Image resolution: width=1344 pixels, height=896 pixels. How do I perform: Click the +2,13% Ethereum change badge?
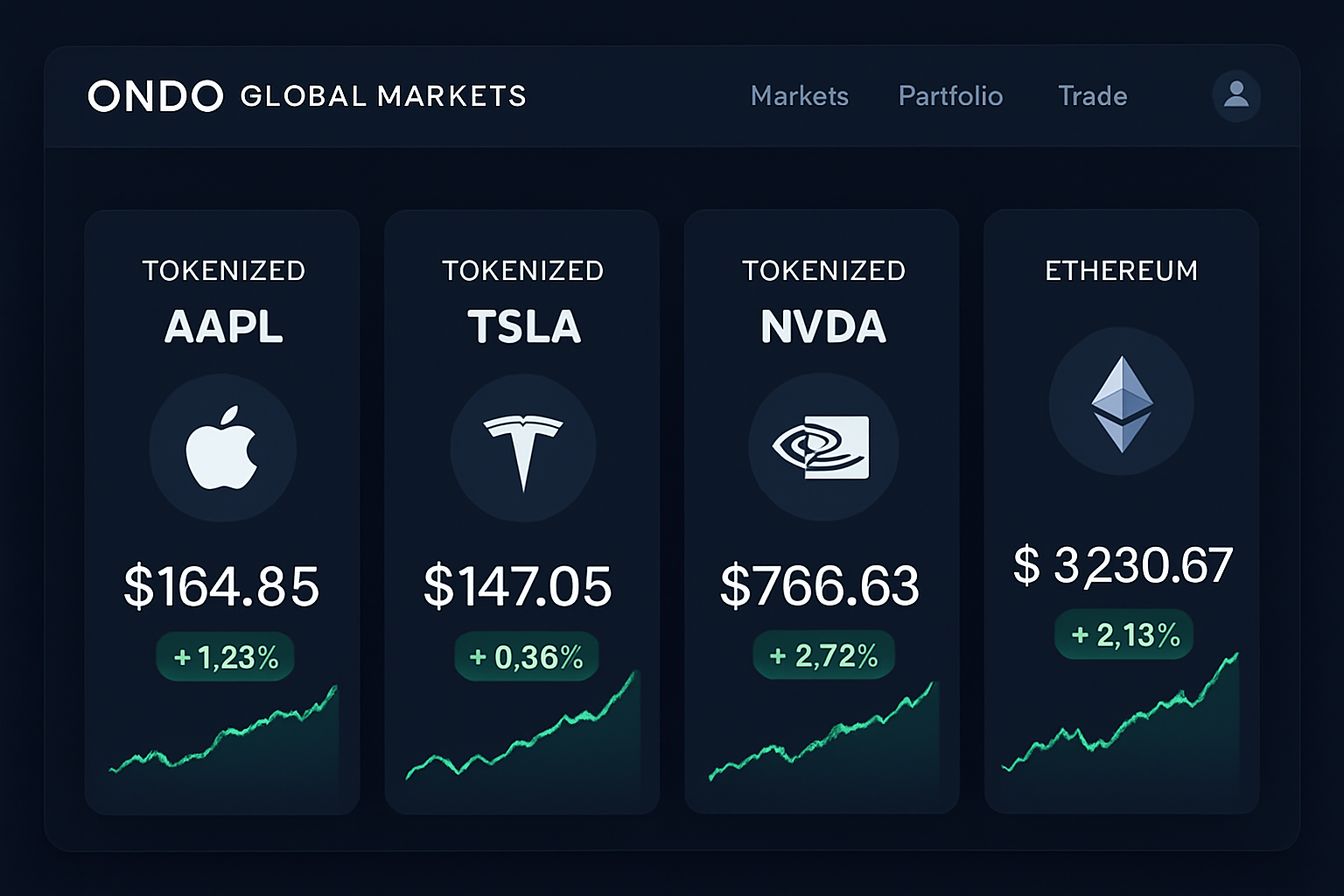(x=1123, y=635)
